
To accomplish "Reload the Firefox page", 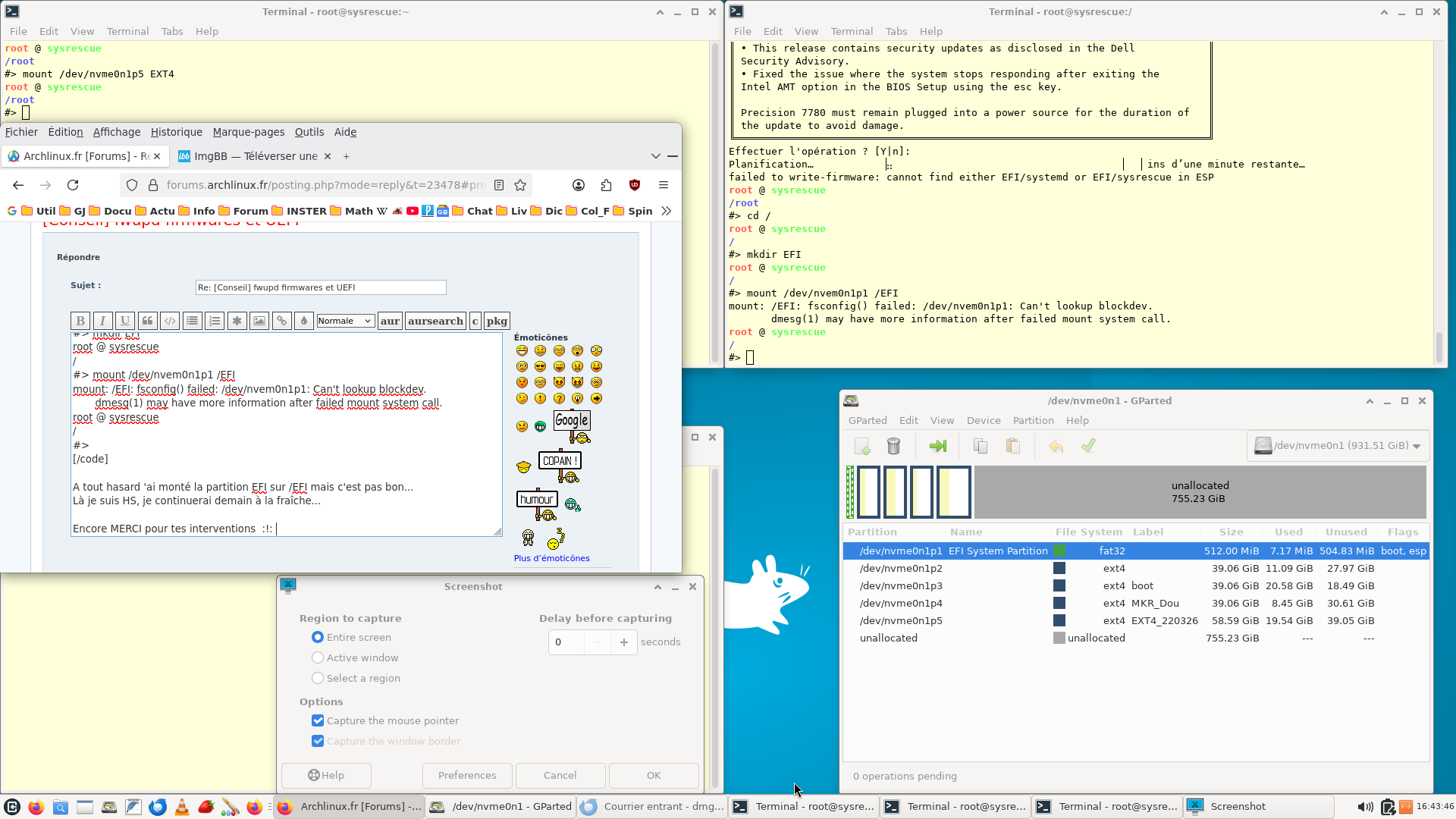I will [x=73, y=185].
